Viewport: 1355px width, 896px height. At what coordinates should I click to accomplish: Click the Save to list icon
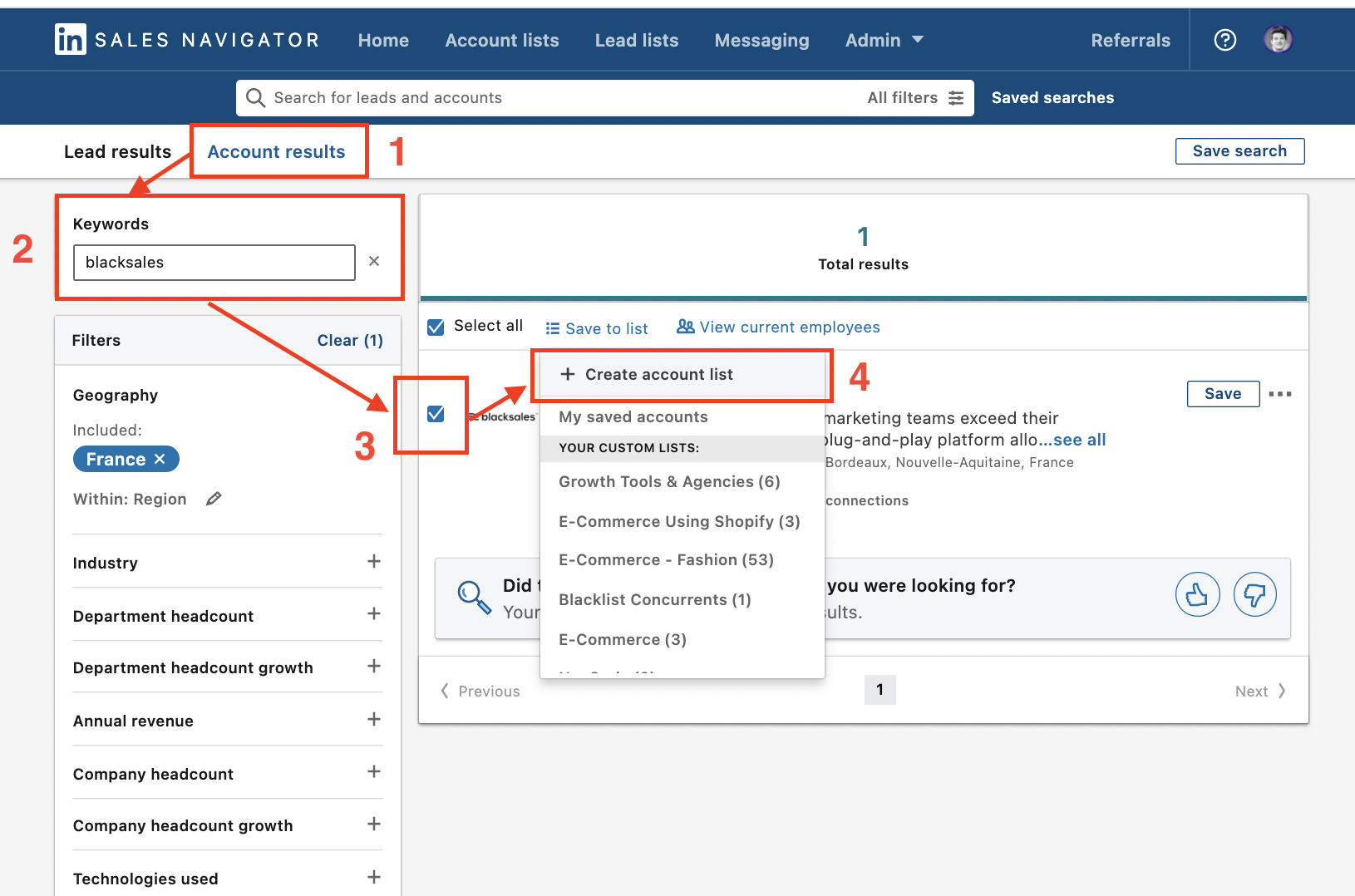coord(553,328)
